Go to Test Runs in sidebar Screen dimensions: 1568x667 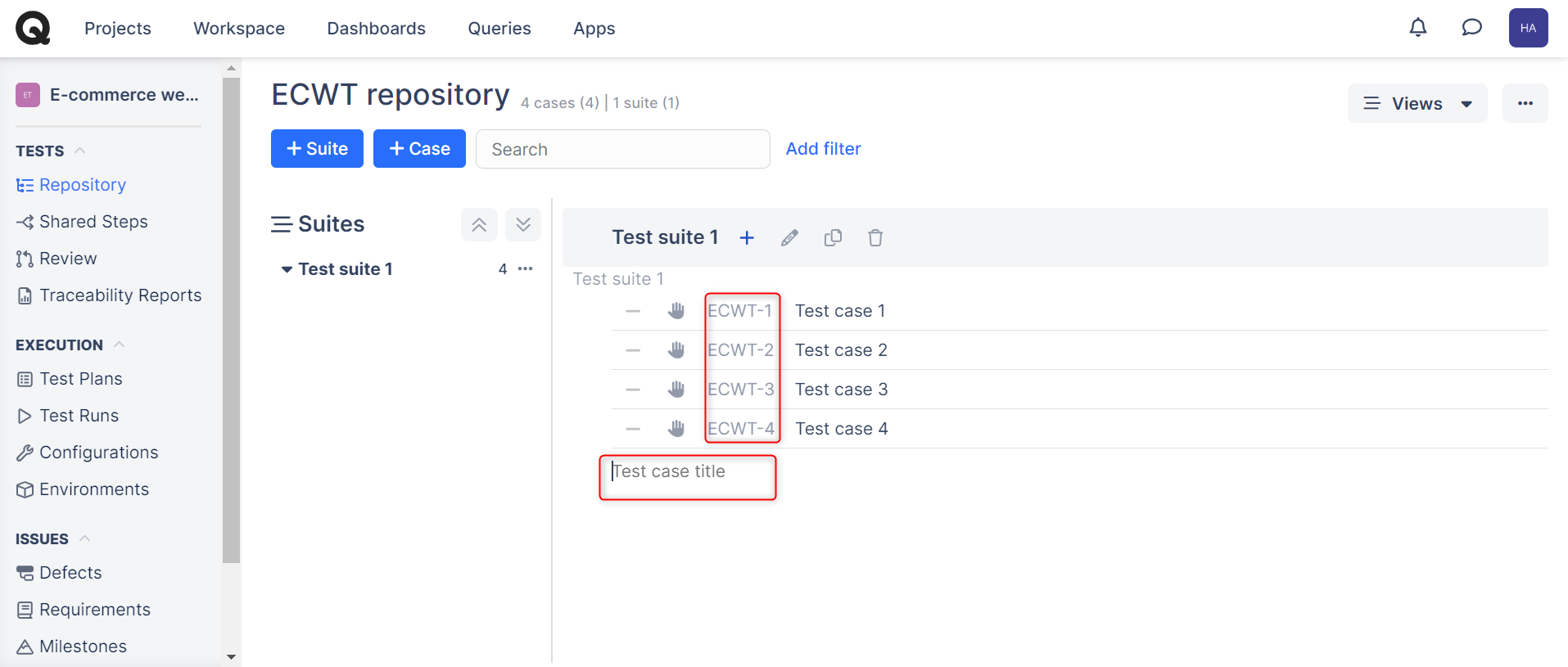(79, 416)
